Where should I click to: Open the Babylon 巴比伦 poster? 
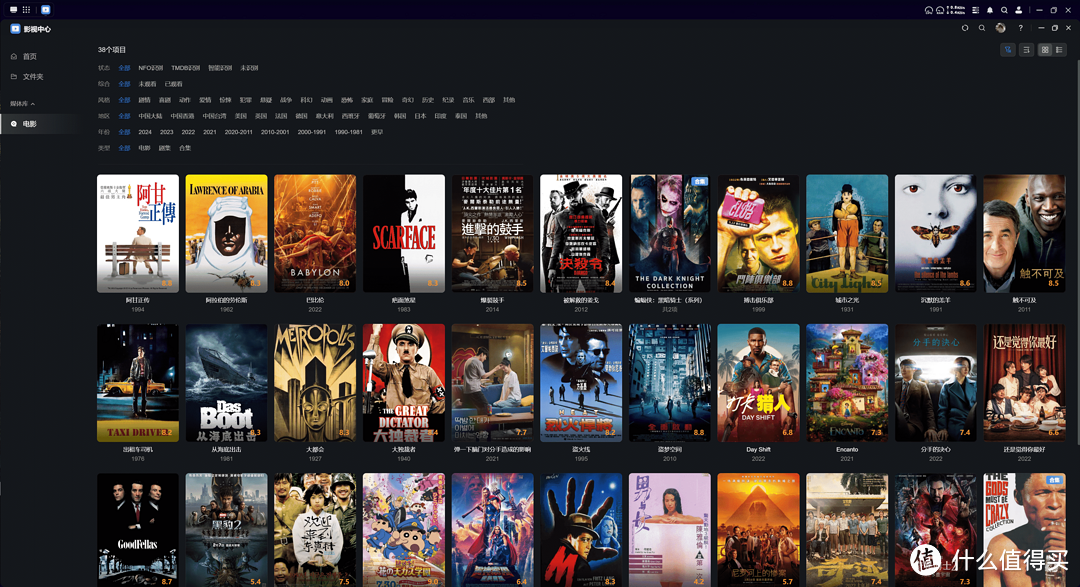[315, 234]
